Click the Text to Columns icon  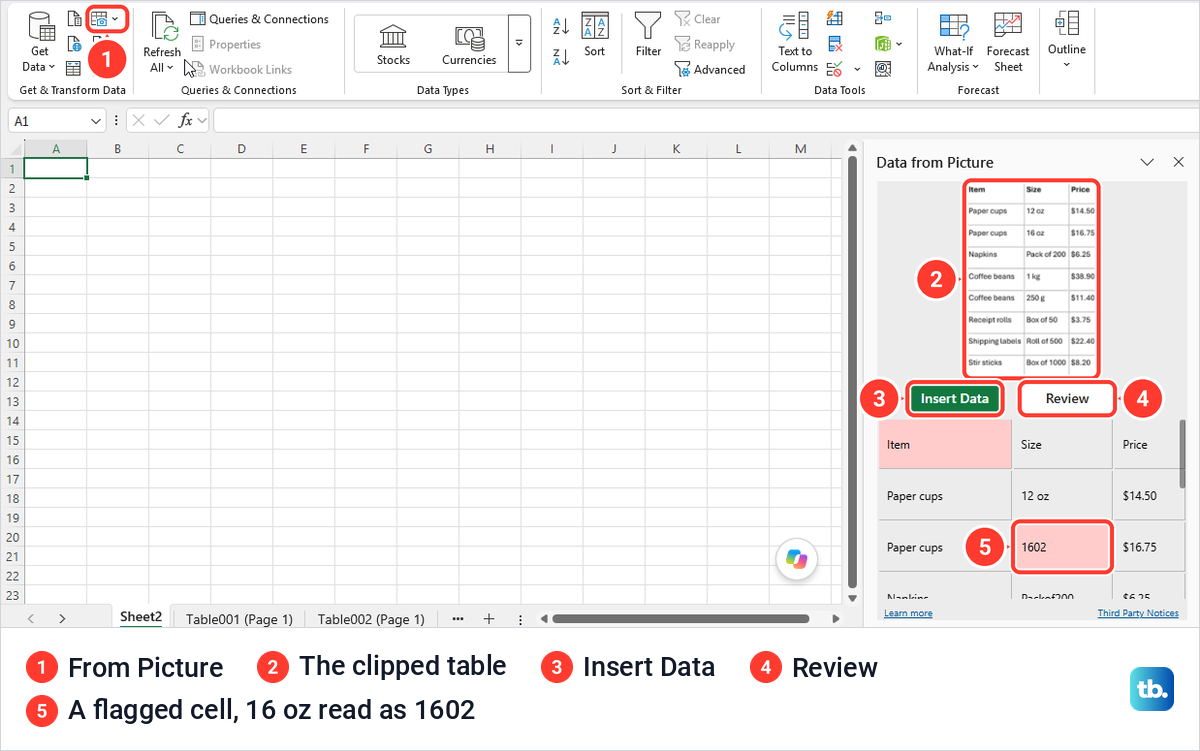tap(795, 42)
